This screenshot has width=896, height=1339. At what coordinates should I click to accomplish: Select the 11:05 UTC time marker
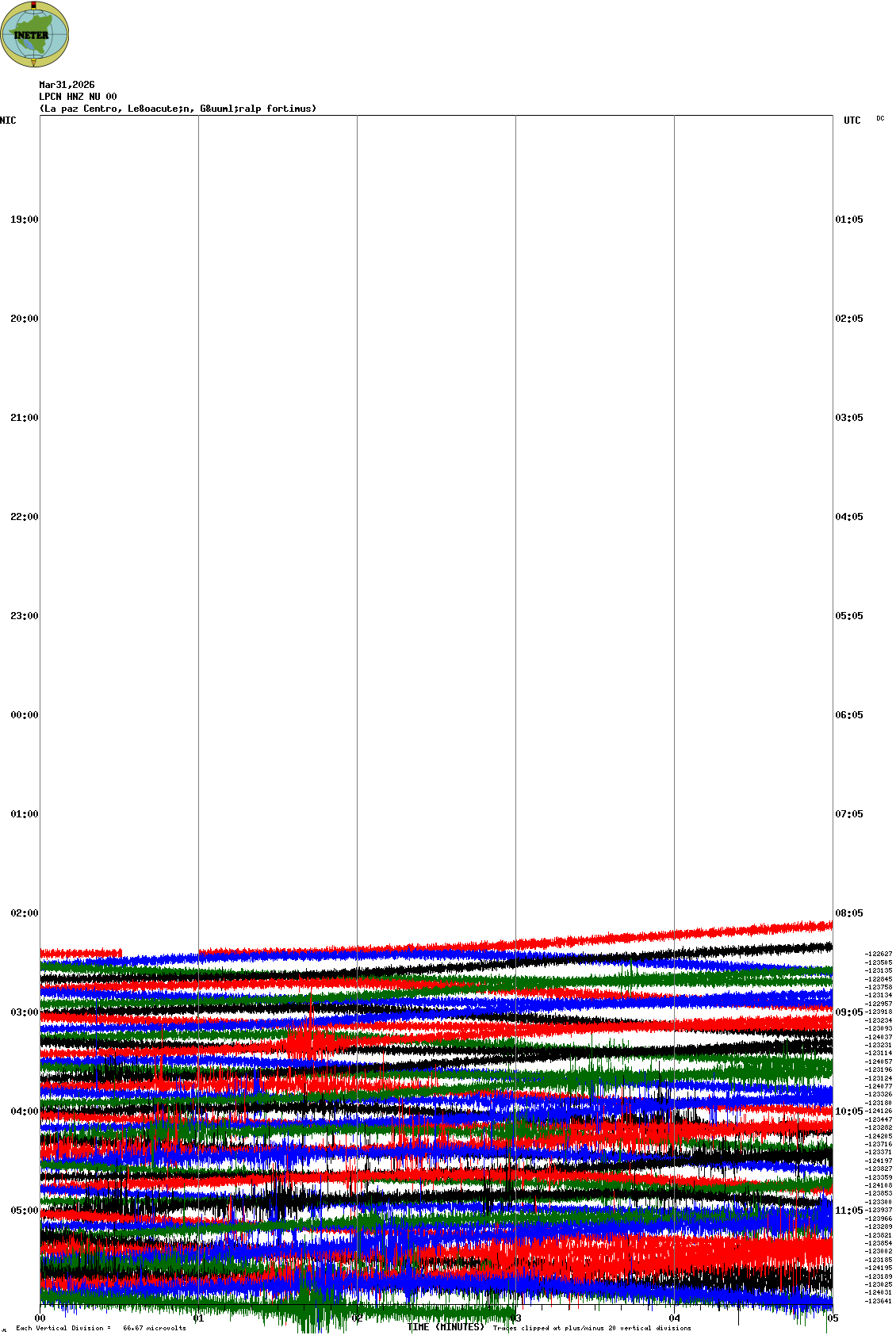coord(849,1211)
